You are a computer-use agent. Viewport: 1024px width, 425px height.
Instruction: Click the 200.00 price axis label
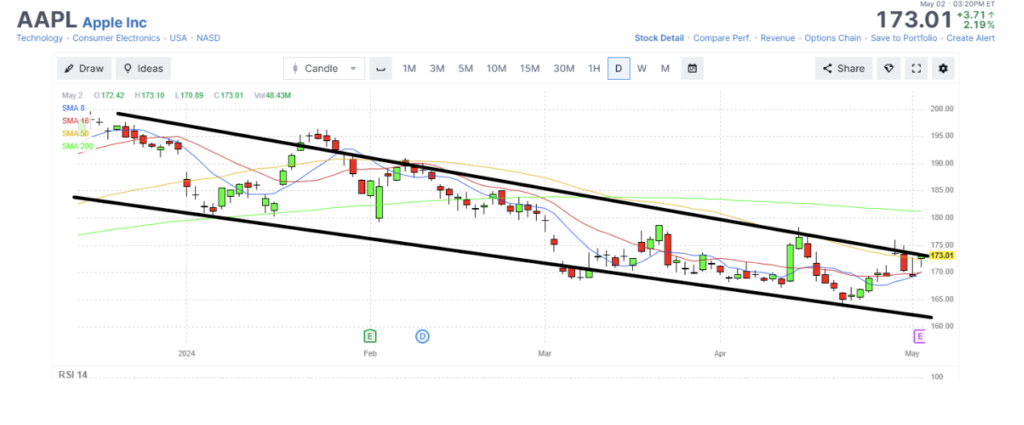[x=944, y=109]
